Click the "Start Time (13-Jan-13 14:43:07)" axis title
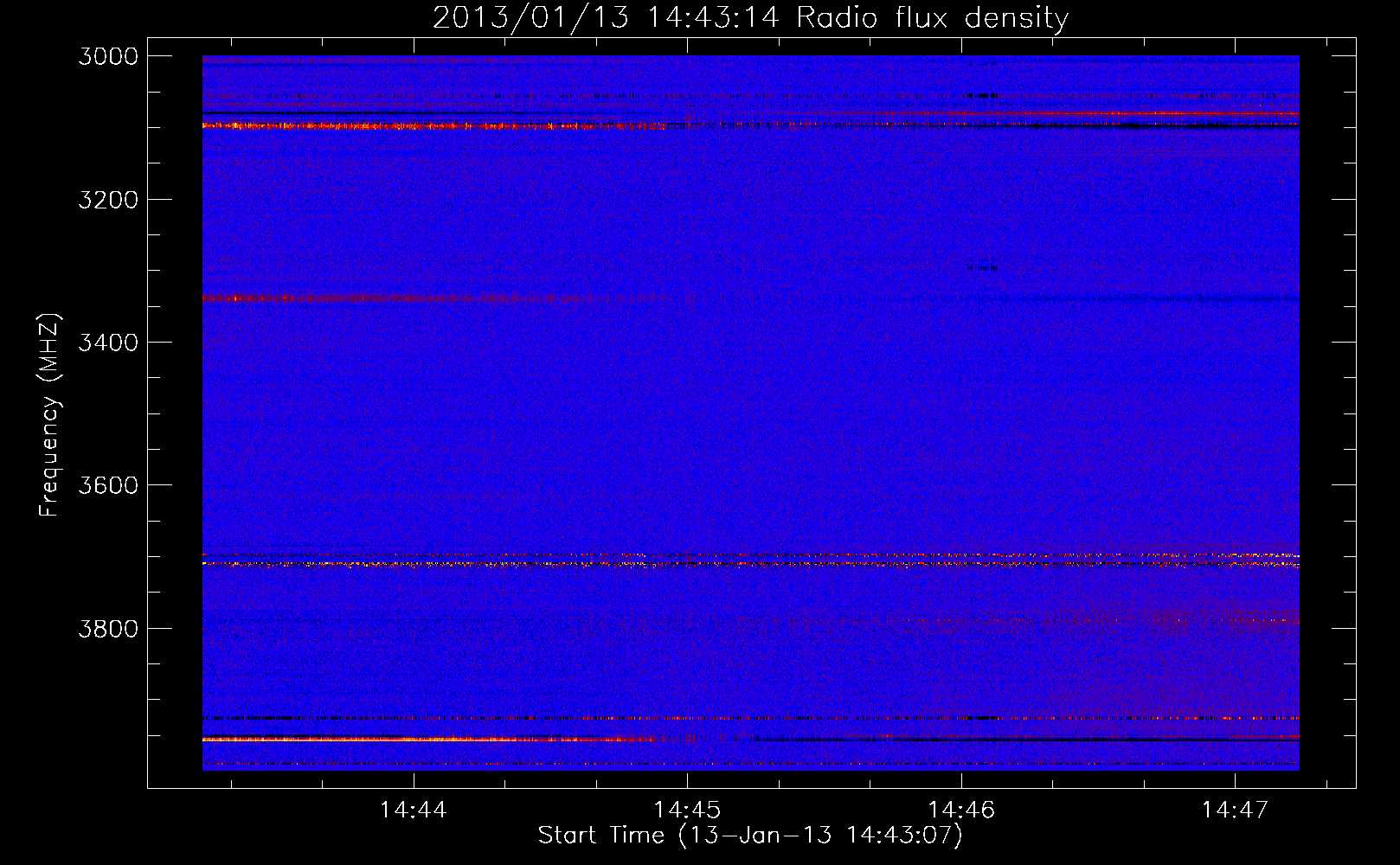Screen dimensions: 1400x865 750,836
